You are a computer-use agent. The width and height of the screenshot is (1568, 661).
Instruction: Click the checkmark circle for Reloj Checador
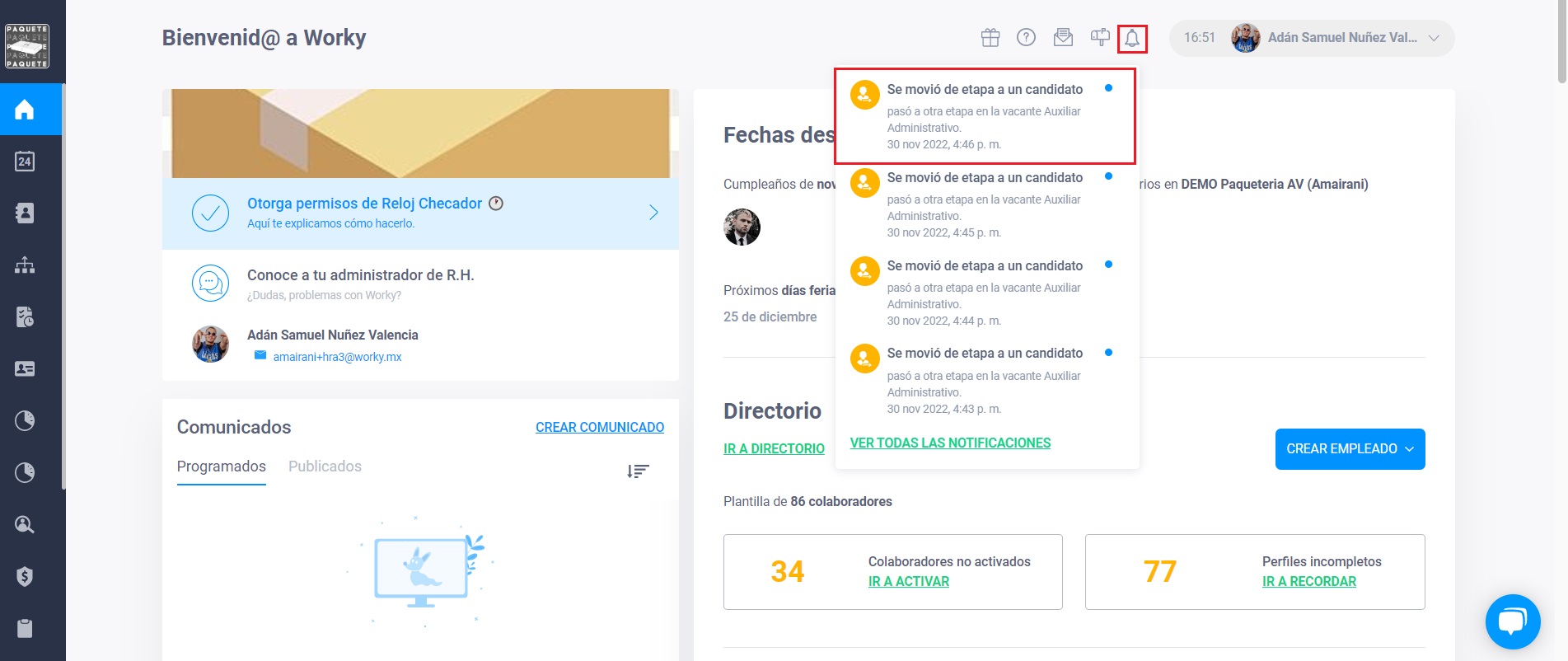210,213
